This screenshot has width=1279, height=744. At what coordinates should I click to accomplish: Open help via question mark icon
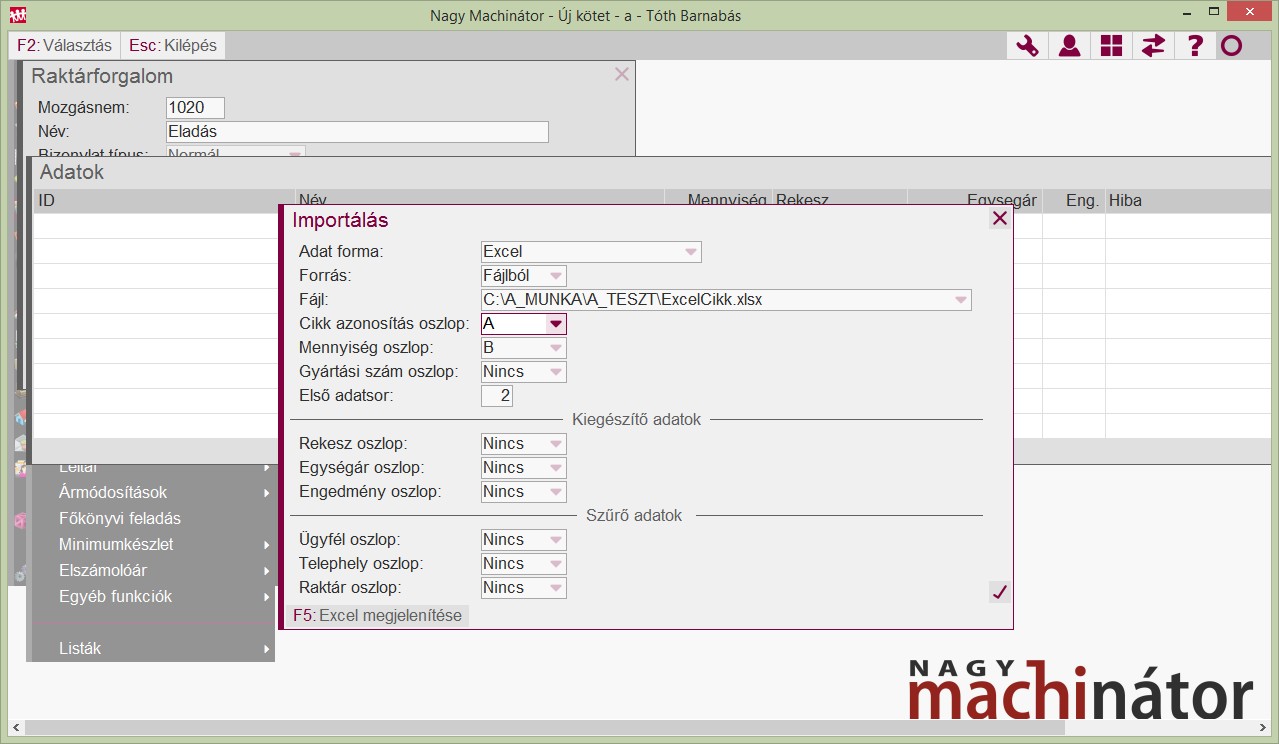pyautogui.click(x=1194, y=46)
